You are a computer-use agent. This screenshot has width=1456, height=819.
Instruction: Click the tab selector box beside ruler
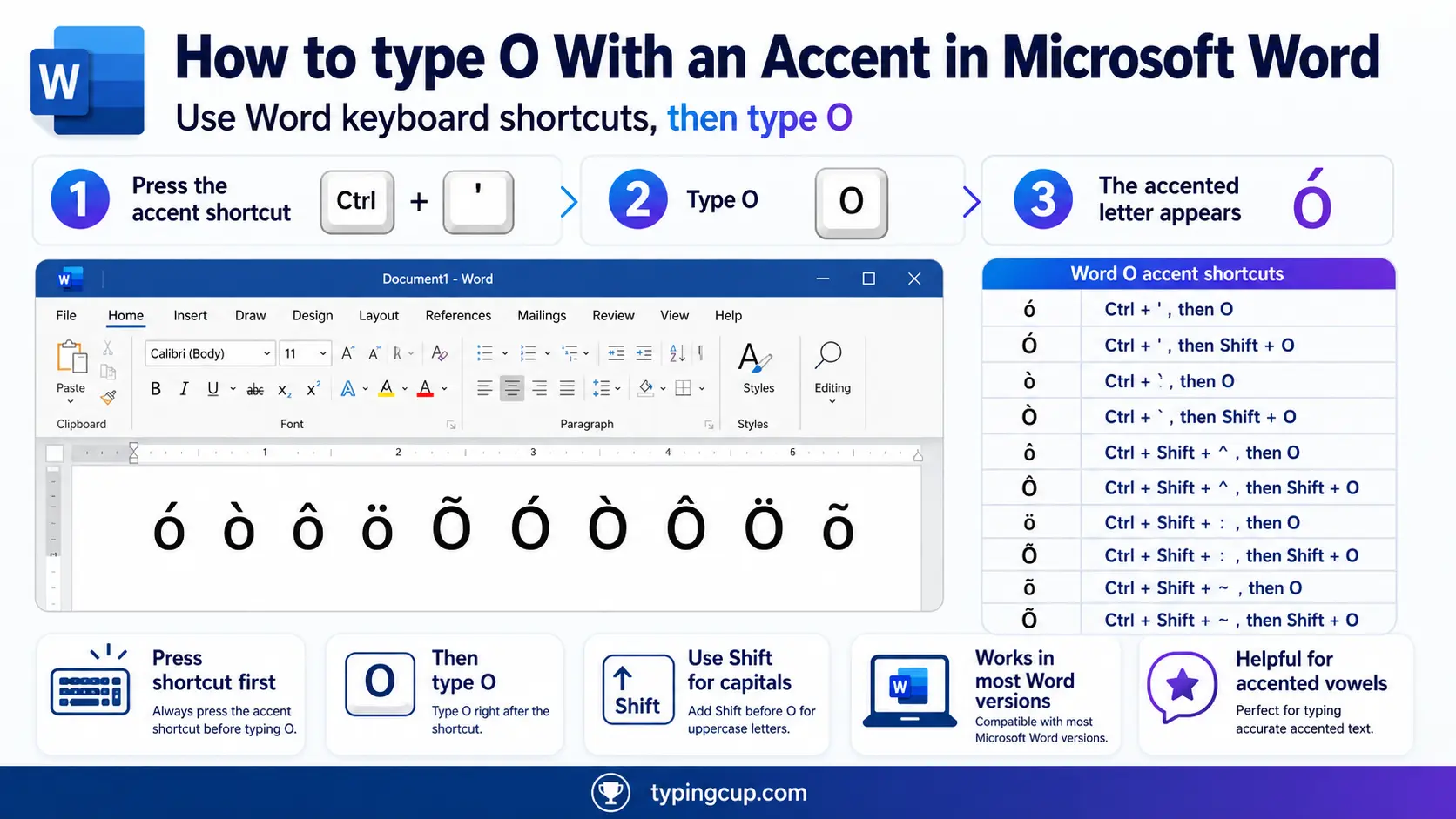pos(55,453)
